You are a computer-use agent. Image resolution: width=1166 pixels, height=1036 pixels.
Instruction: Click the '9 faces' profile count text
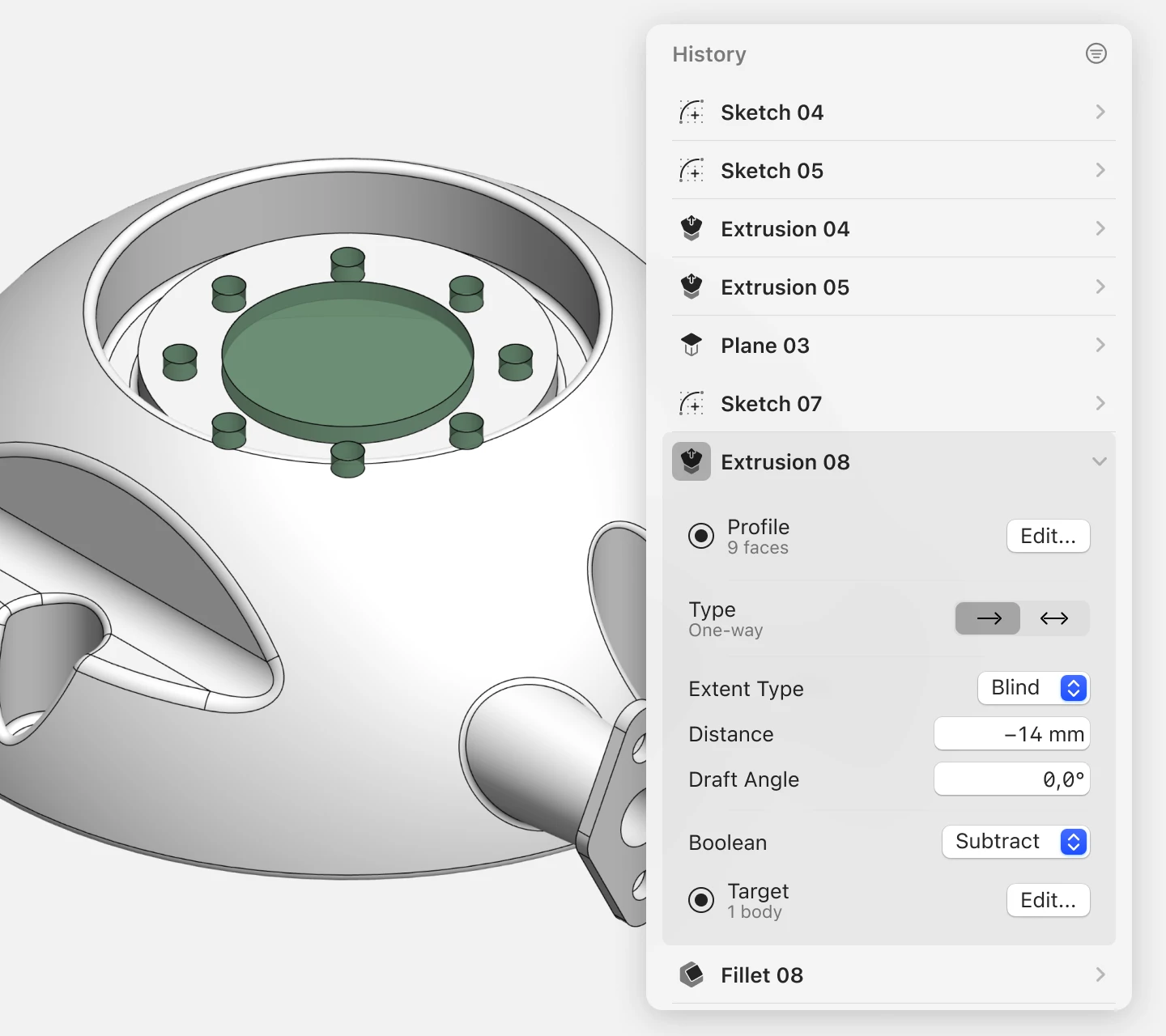[x=758, y=548]
